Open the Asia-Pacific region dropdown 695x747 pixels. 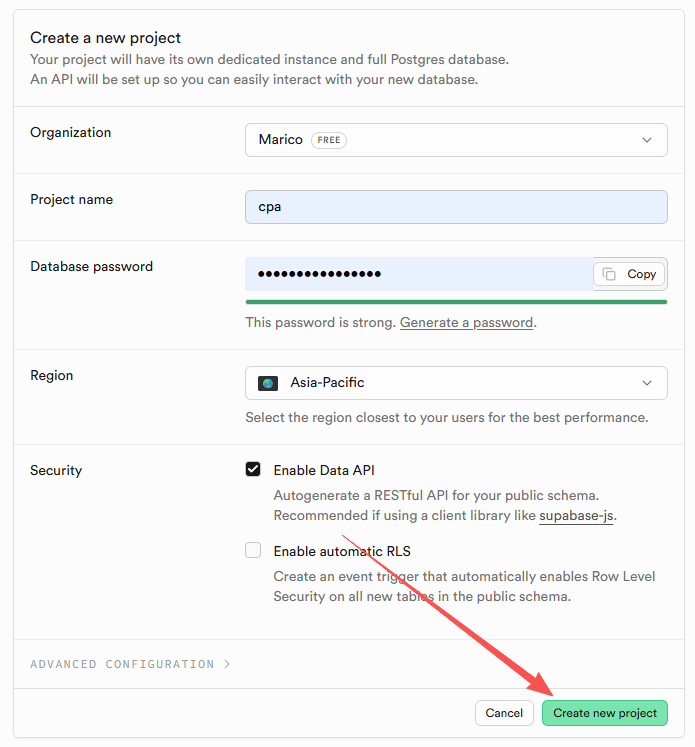456,383
